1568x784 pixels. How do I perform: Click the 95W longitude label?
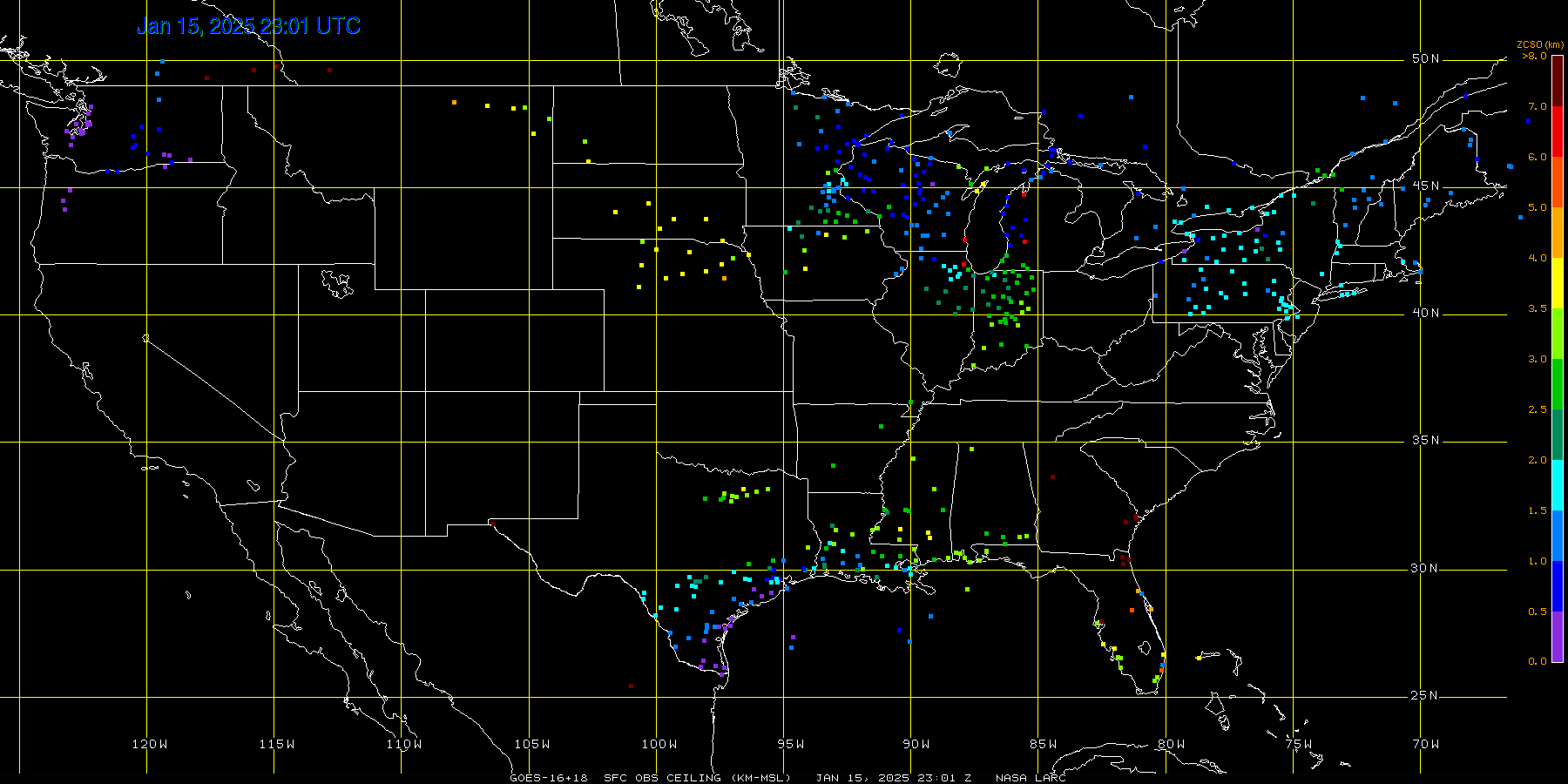[x=791, y=744]
